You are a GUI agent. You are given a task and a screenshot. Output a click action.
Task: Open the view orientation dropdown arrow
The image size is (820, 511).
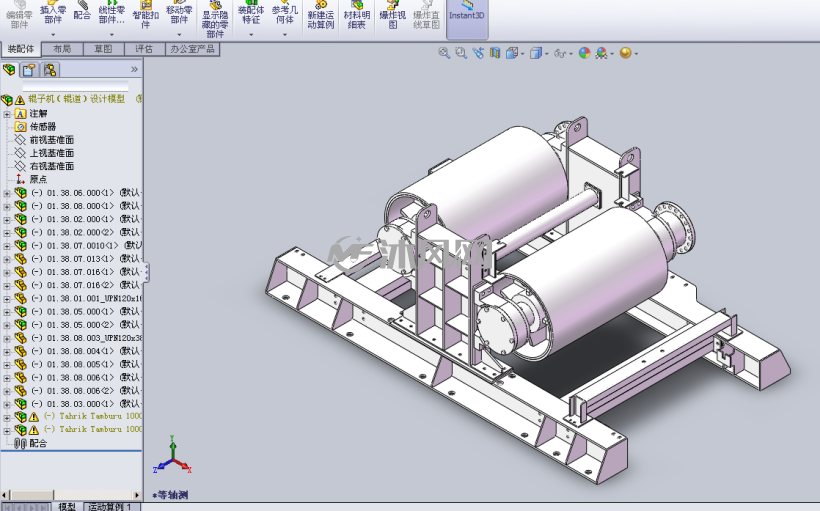tap(522, 53)
